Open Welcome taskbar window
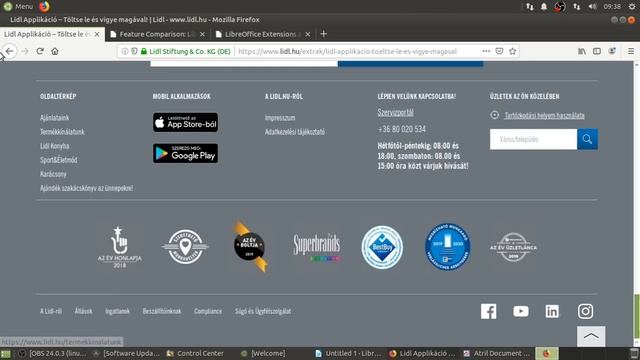This screenshot has width=640, height=360. (x=263, y=353)
